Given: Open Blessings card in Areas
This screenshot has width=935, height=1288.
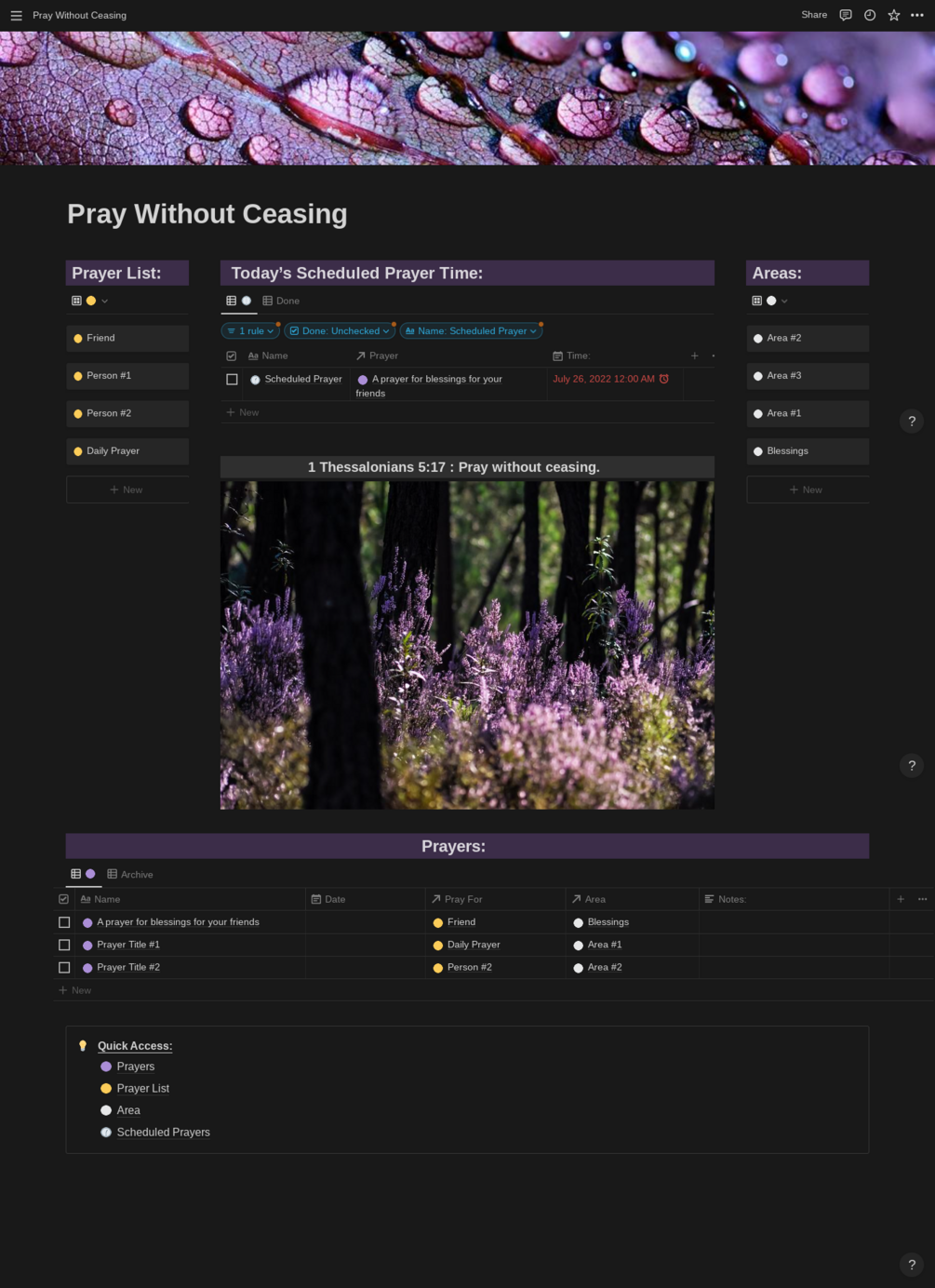Looking at the screenshot, I should [x=808, y=451].
